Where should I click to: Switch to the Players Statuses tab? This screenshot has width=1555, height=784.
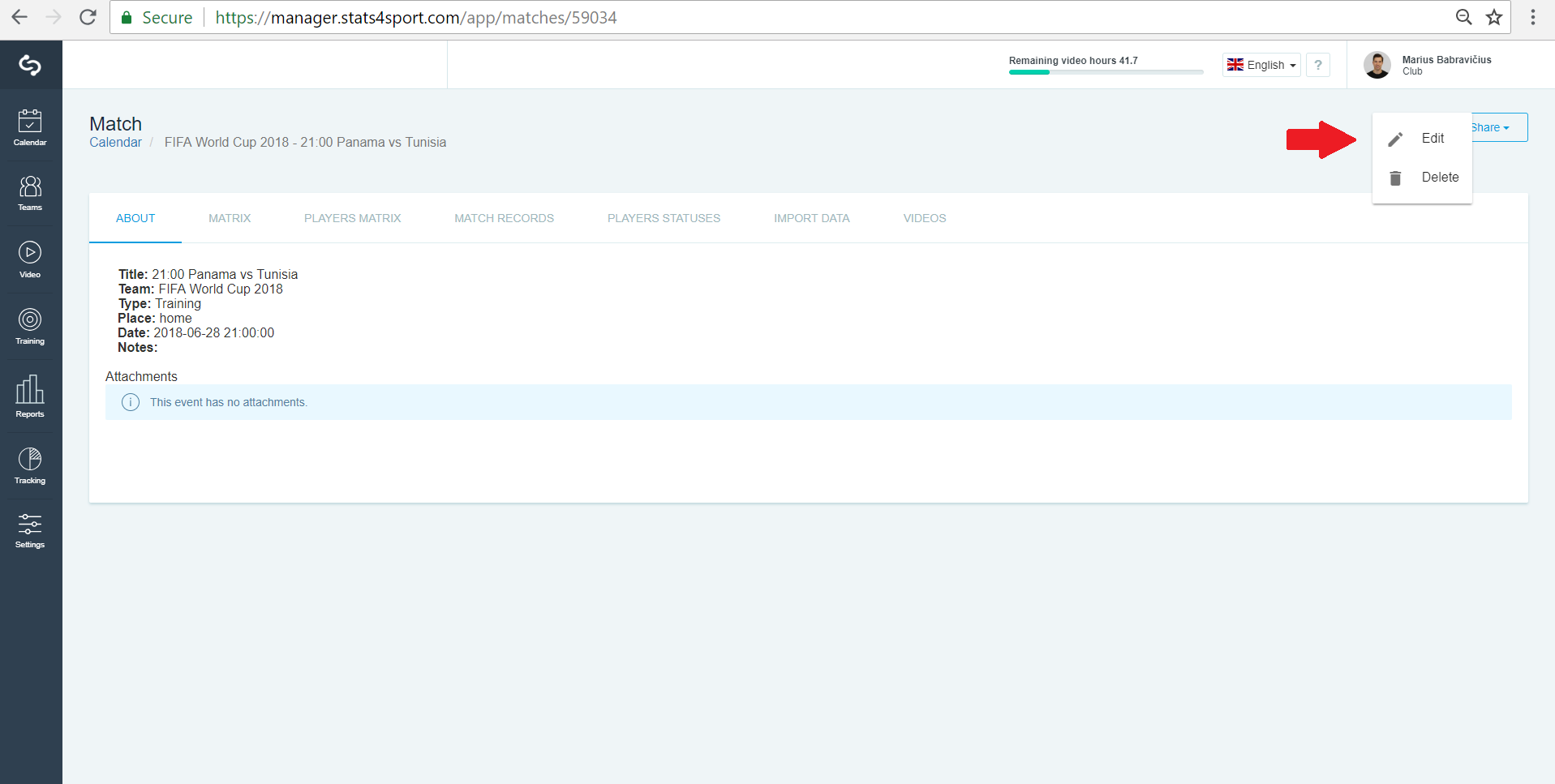coord(664,218)
